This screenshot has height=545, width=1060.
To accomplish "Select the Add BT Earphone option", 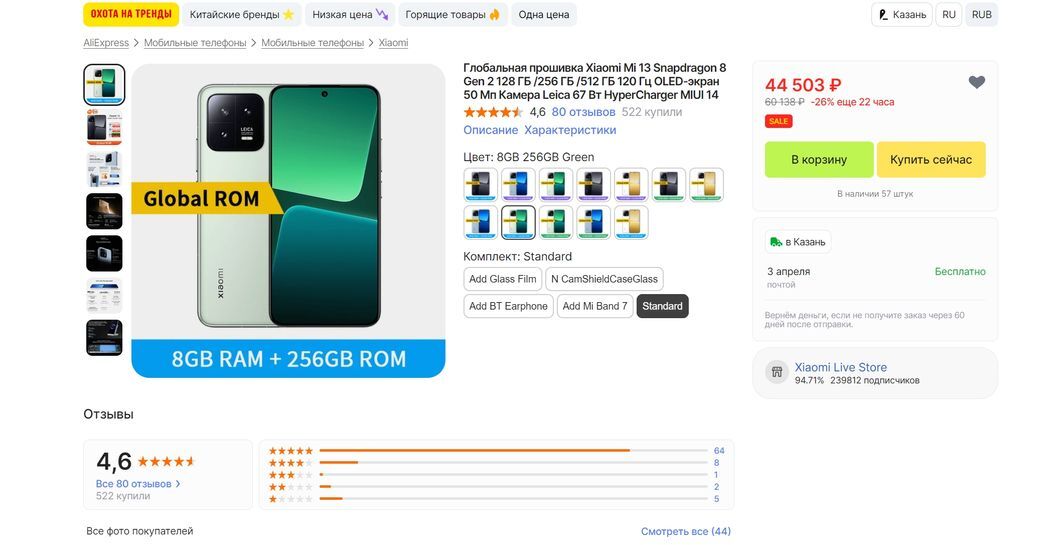I will pos(508,306).
